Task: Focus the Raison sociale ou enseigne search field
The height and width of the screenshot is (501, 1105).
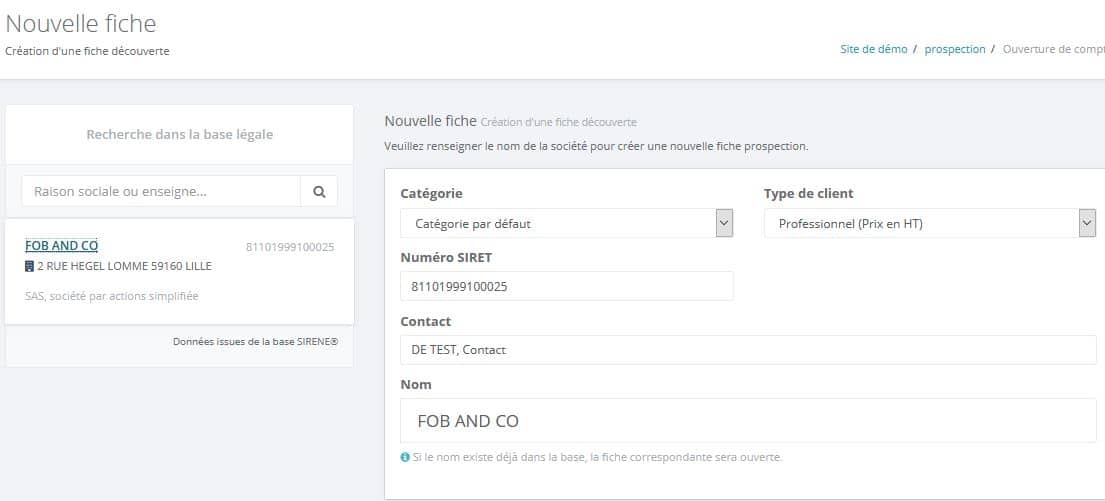Action: (x=161, y=191)
